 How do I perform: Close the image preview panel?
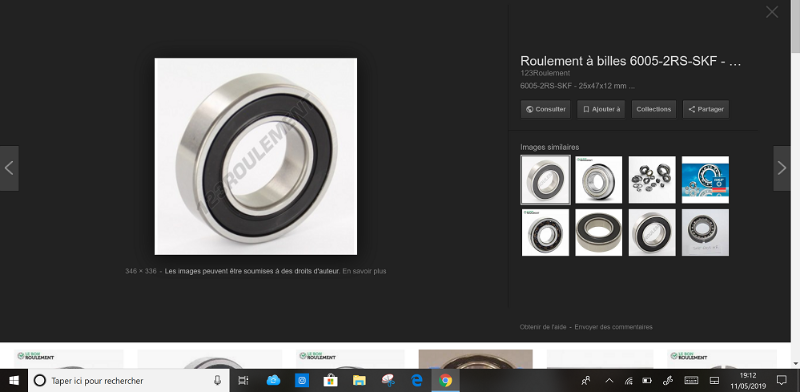click(771, 12)
